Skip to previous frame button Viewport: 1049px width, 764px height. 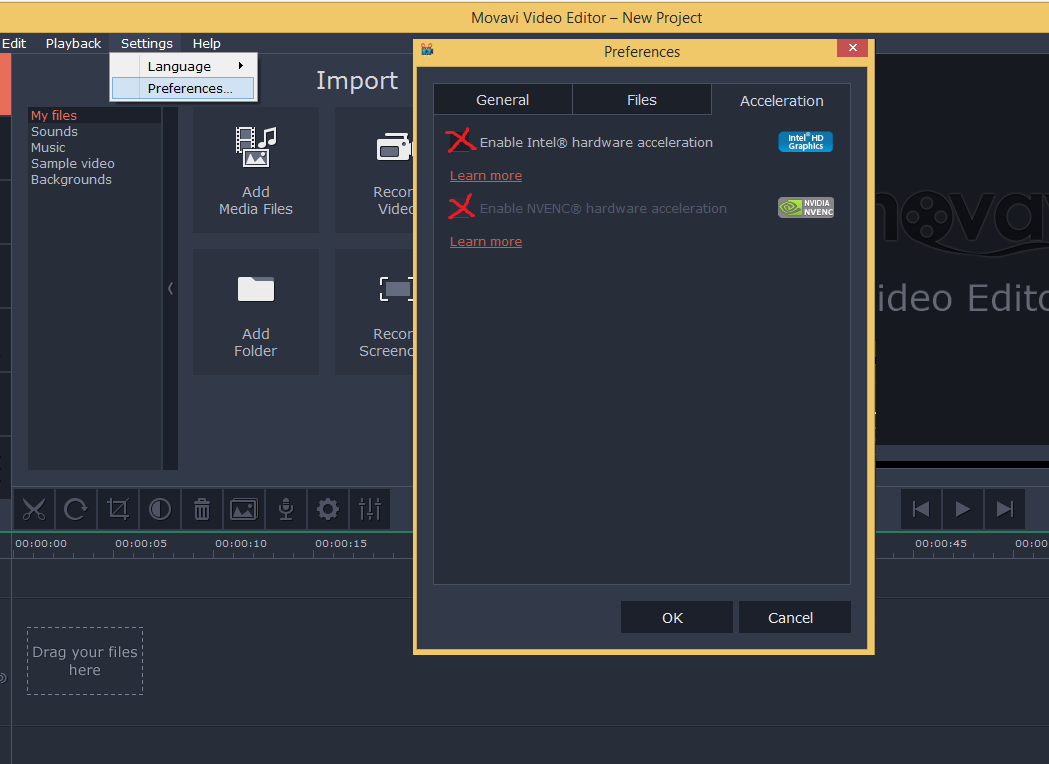pos(921,510)
